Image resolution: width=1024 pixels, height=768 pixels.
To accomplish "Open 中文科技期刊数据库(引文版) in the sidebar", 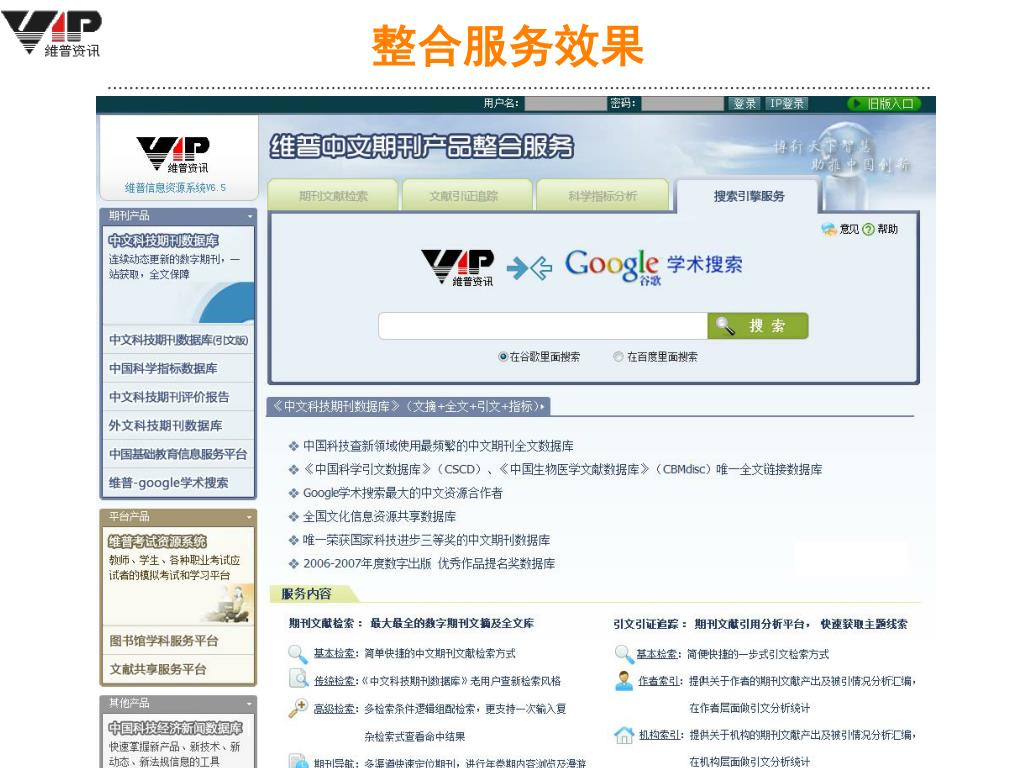I will coord(178,340).
